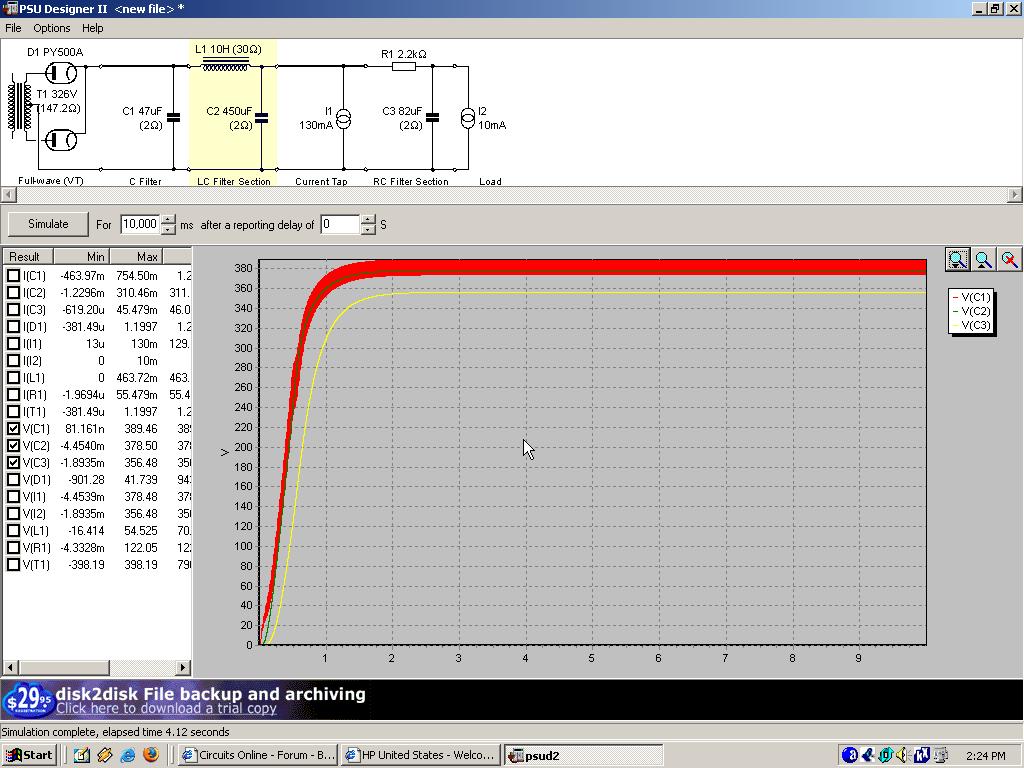This screenshot has width=1024, height=768.
Task: Enable the I(L1) result checkbox
Action: (x=14, y=378)
